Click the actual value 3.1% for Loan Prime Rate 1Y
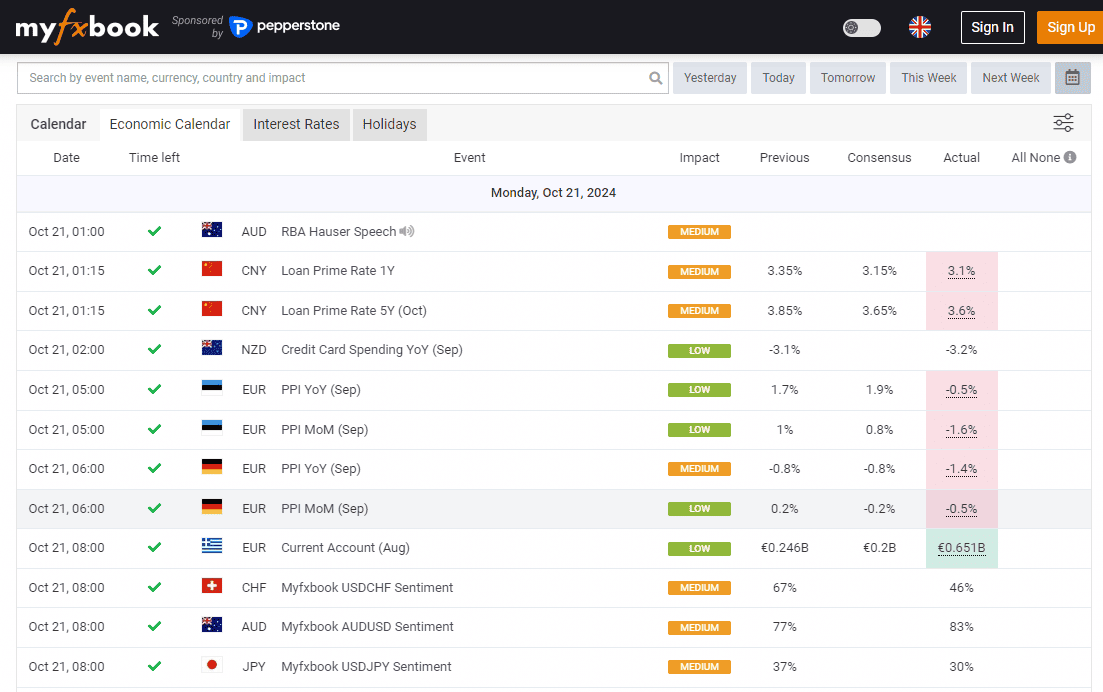Viewport: 1103px width, 692px height. (961, 271)
